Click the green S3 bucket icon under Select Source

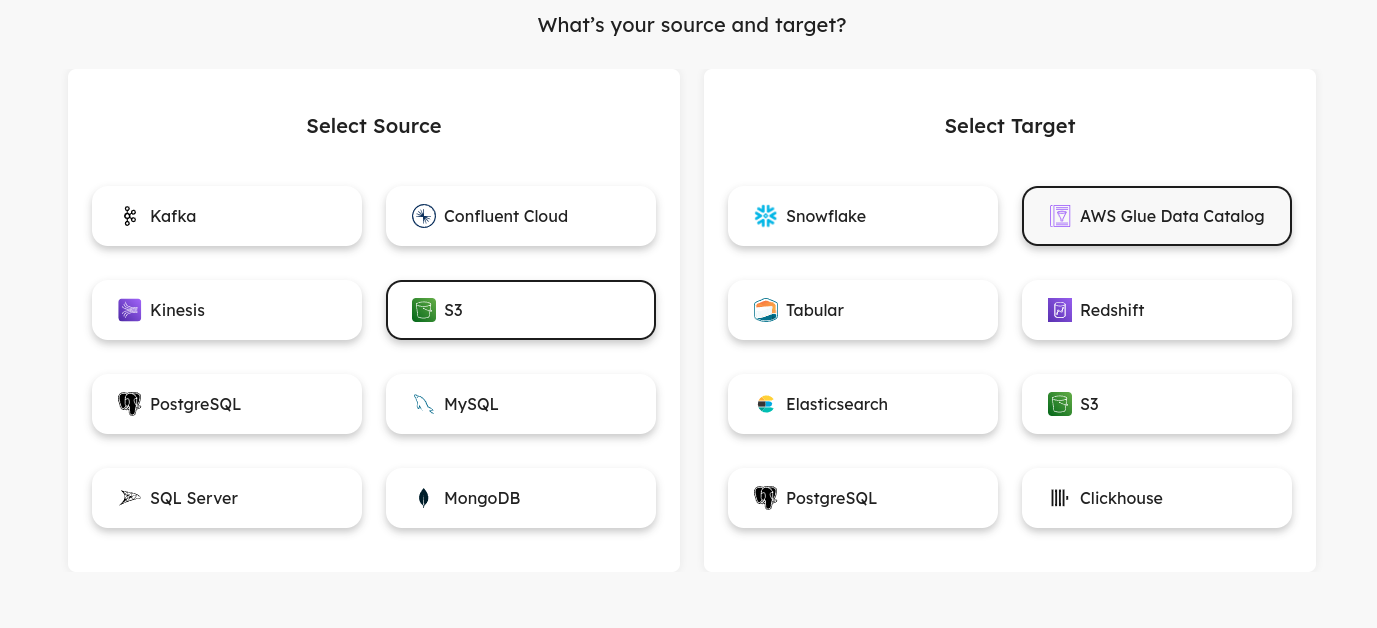423,310
